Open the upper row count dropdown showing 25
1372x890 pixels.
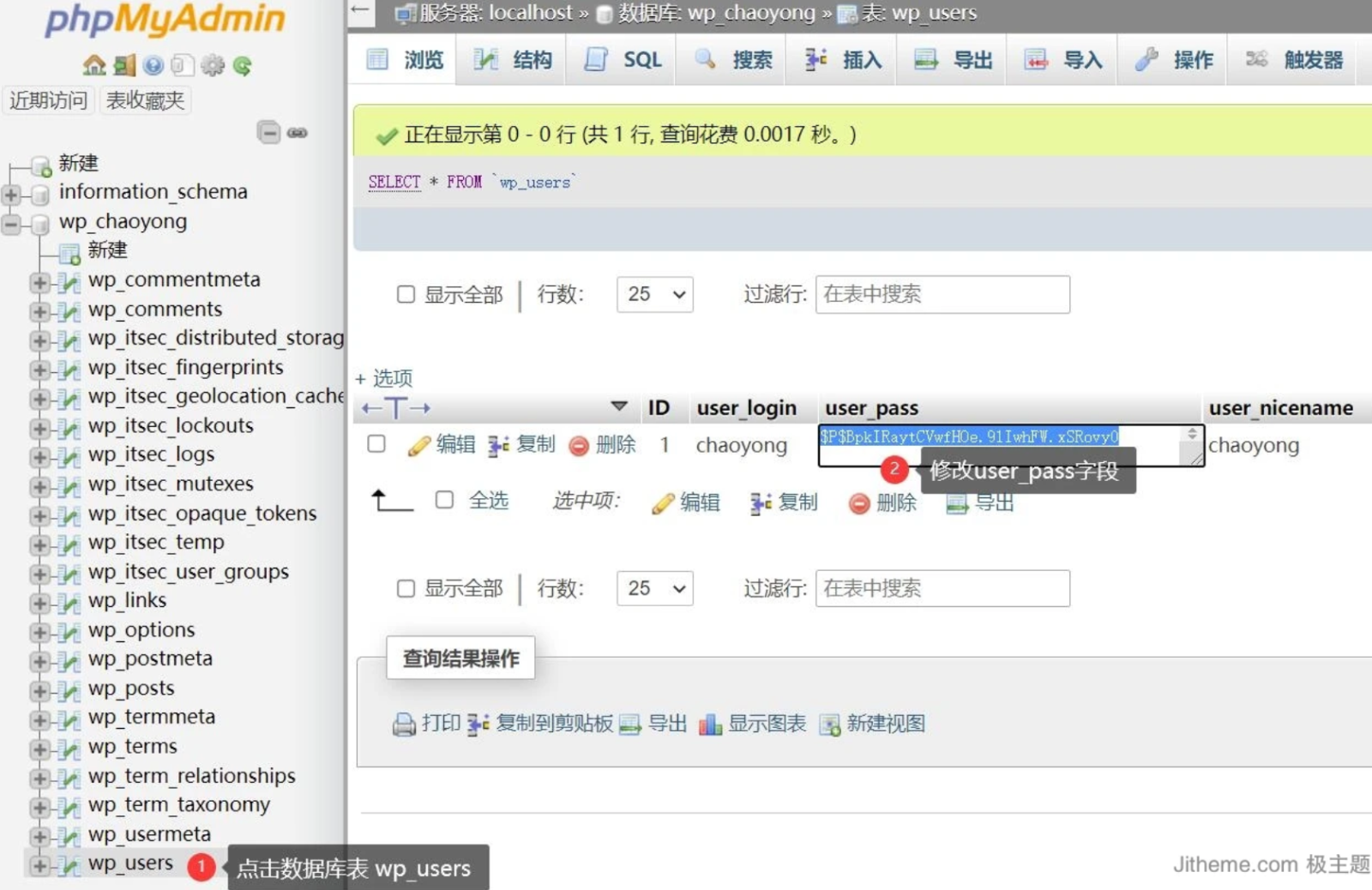pyautogui.click(x=654, y=294)
